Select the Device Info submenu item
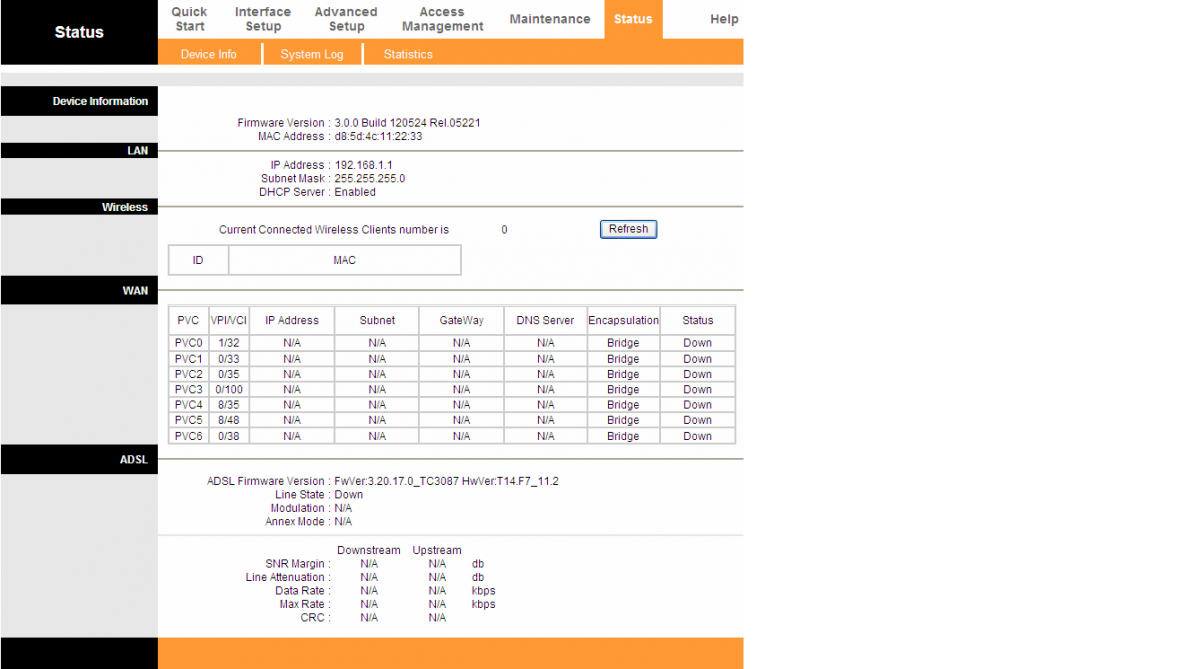Viewport: 1200px width, 669px height. [209, 54]
